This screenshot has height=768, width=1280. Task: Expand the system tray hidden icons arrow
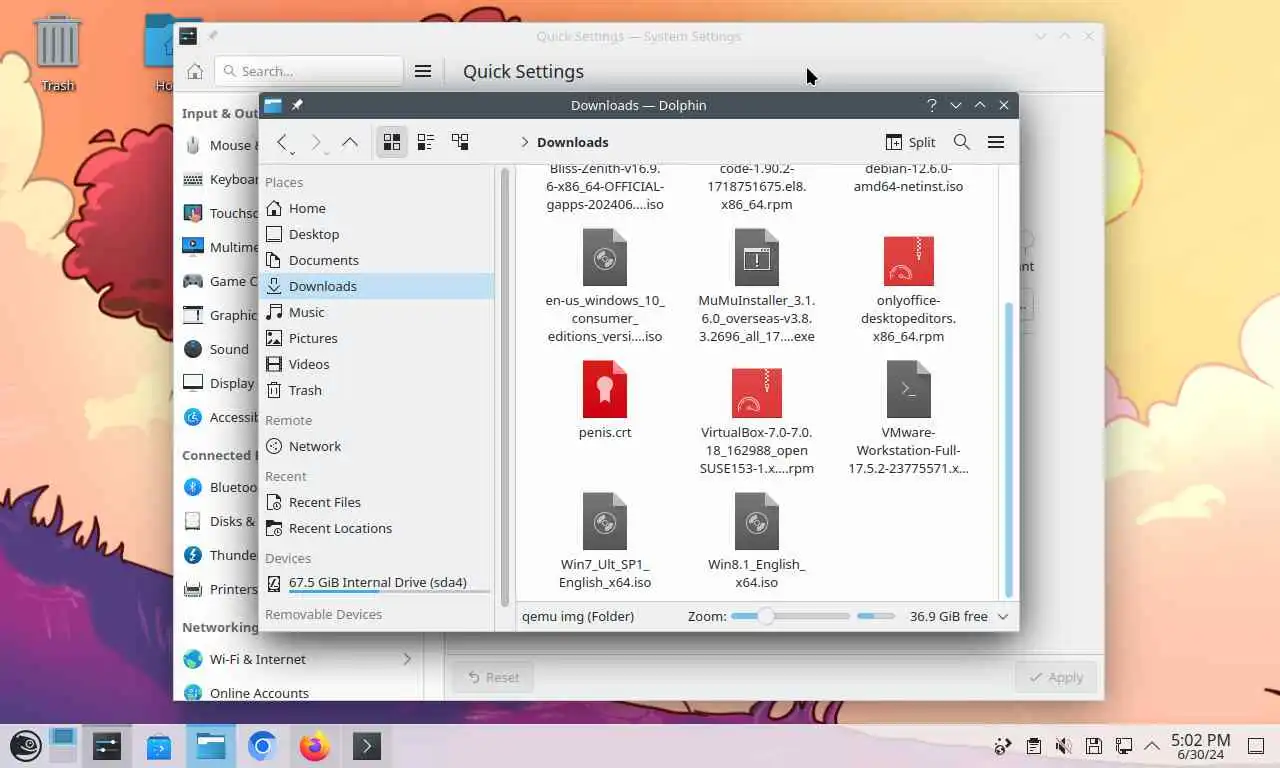(1152, 745)
